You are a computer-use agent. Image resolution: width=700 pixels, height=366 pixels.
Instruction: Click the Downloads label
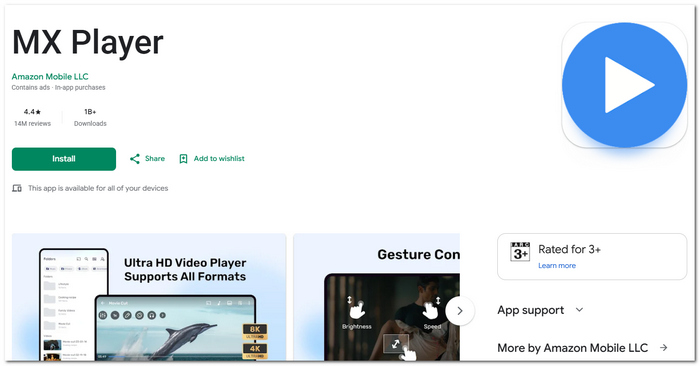coord(90,124)
